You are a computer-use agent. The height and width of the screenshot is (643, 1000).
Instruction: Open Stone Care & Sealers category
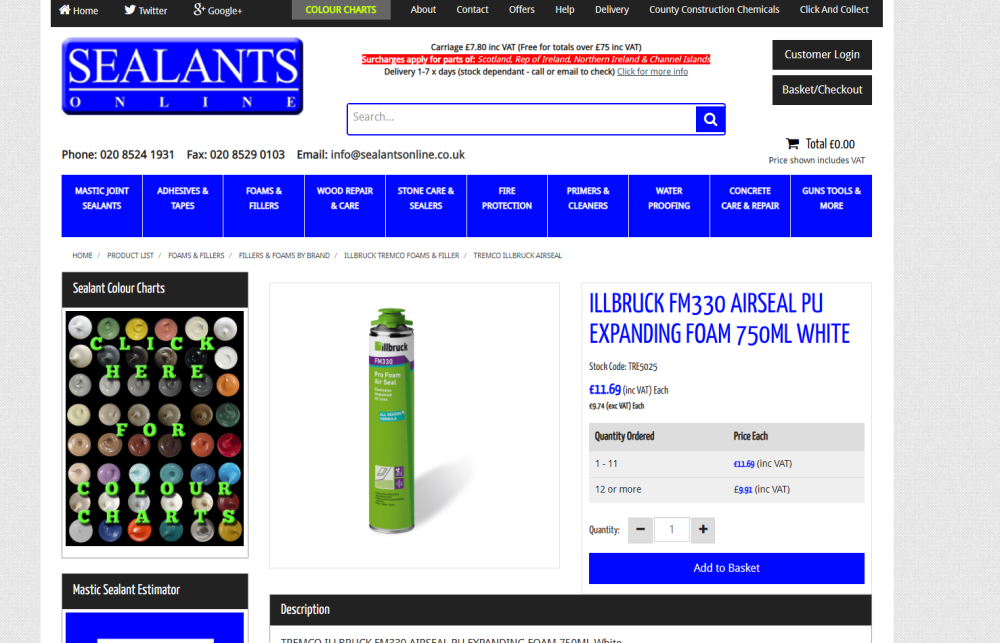pos(426,206)
